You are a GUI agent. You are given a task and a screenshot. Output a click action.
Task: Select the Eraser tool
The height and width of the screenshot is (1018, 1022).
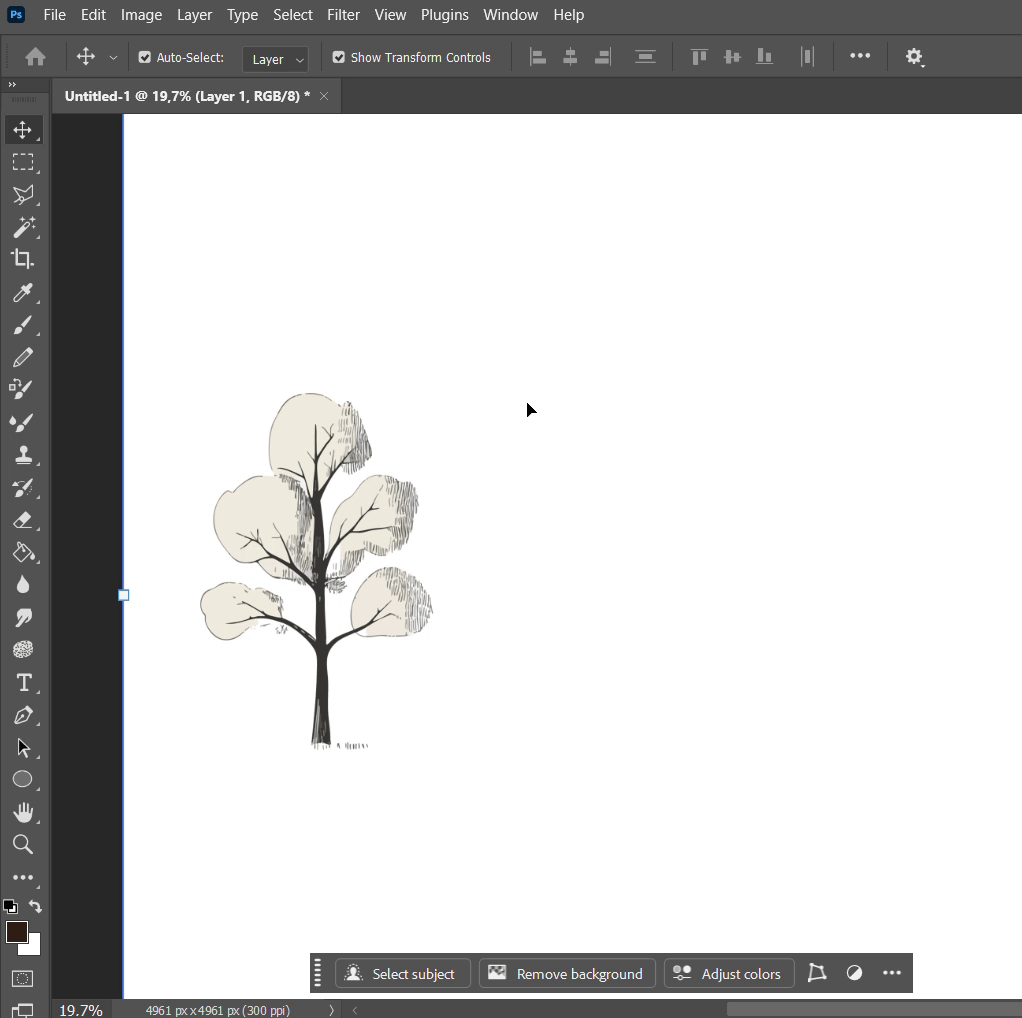[23, 520]
